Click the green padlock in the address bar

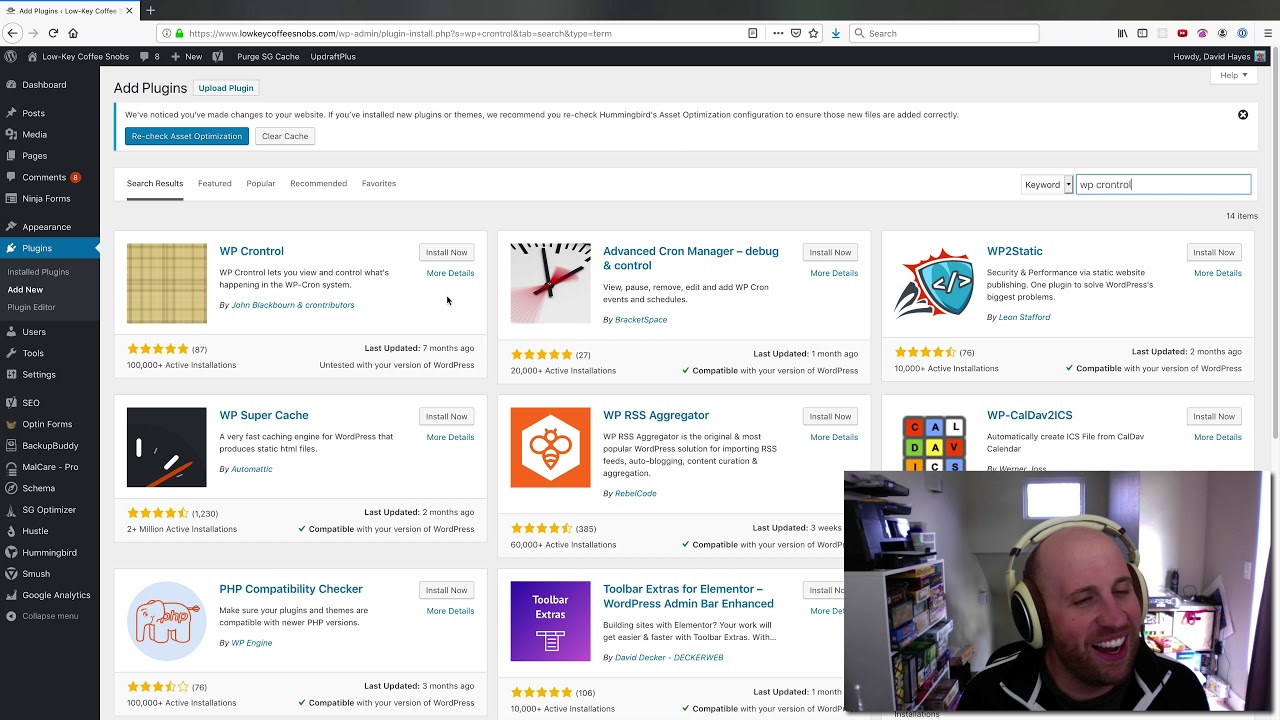tap(180, 33)
